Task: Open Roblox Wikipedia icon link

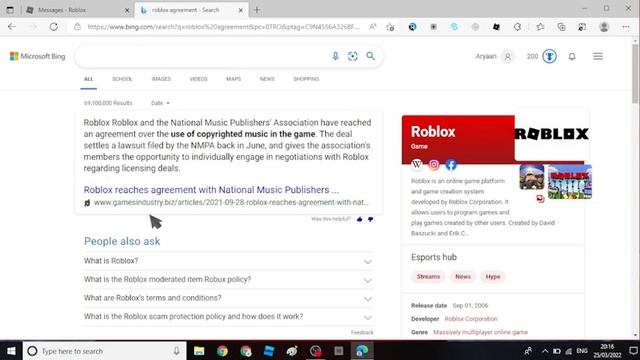Action: click(x=417, y=164)
